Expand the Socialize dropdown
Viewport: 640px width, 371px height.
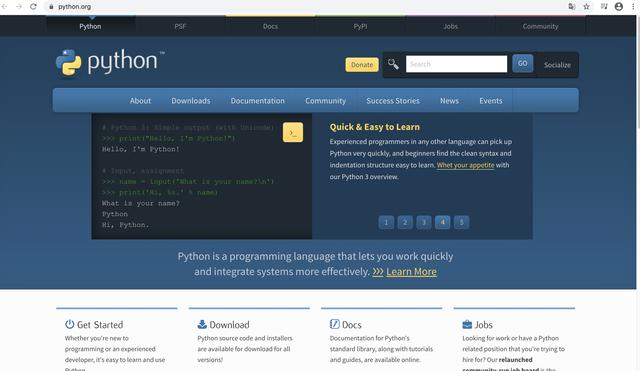point(557,64)
